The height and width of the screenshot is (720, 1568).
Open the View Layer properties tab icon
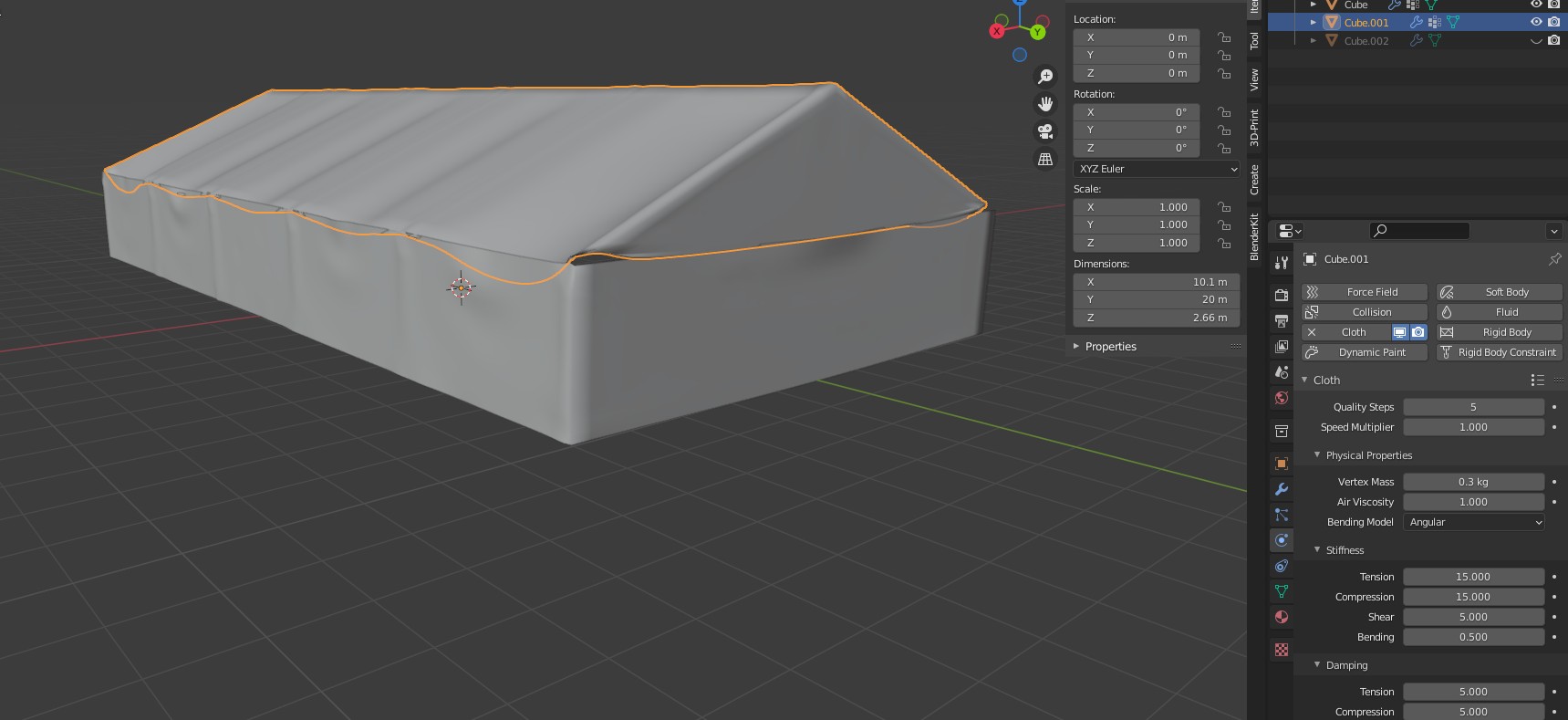click(x=1282, y=347)
